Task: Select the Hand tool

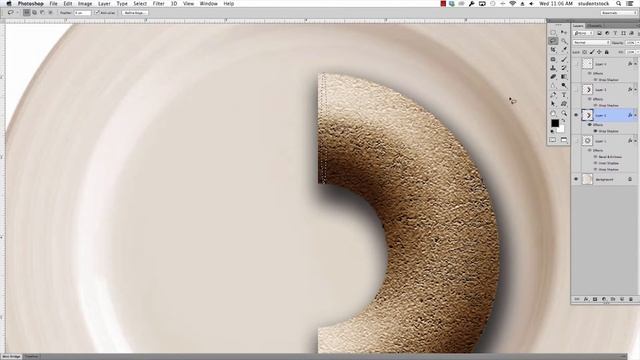Action: pos(553,113)
